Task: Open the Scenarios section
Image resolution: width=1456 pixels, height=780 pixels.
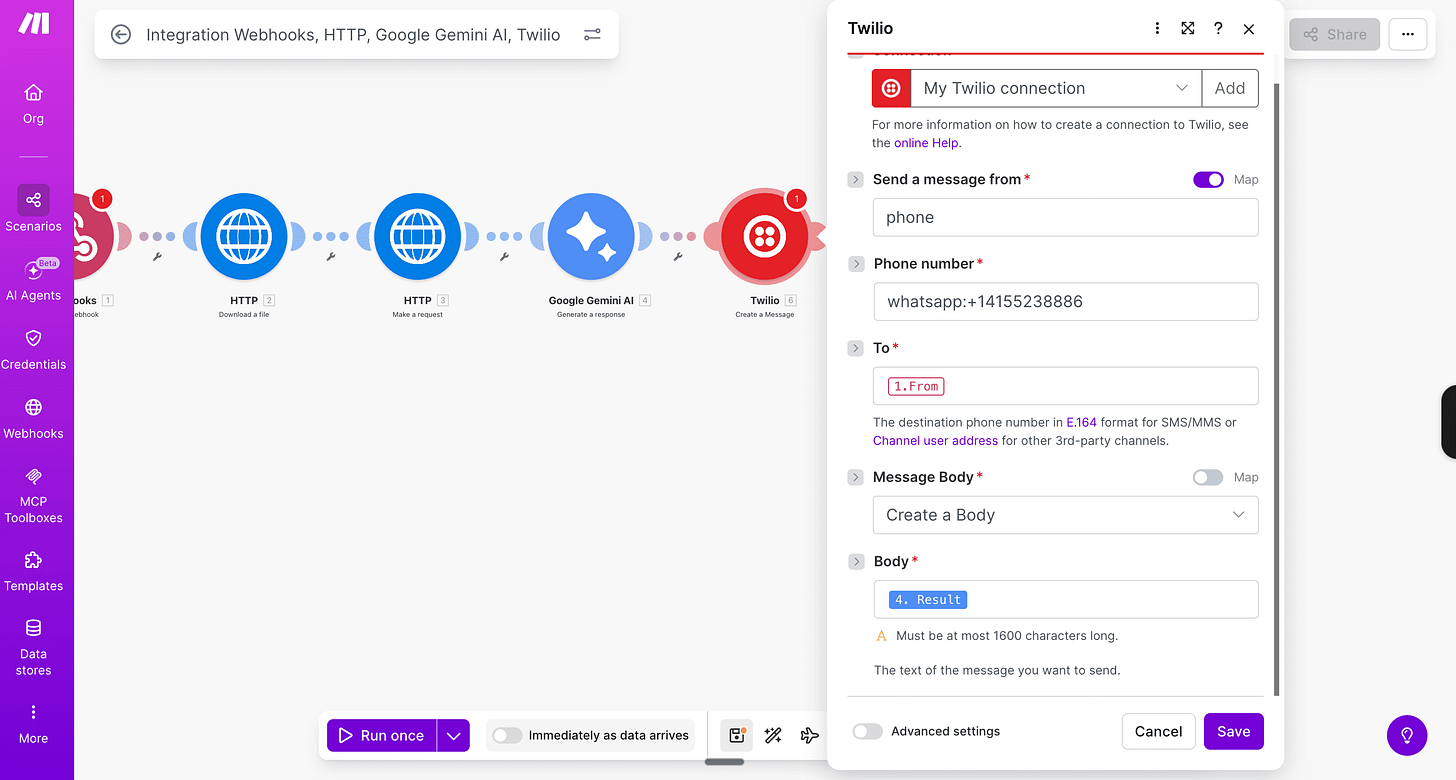Action: point(33,209)
